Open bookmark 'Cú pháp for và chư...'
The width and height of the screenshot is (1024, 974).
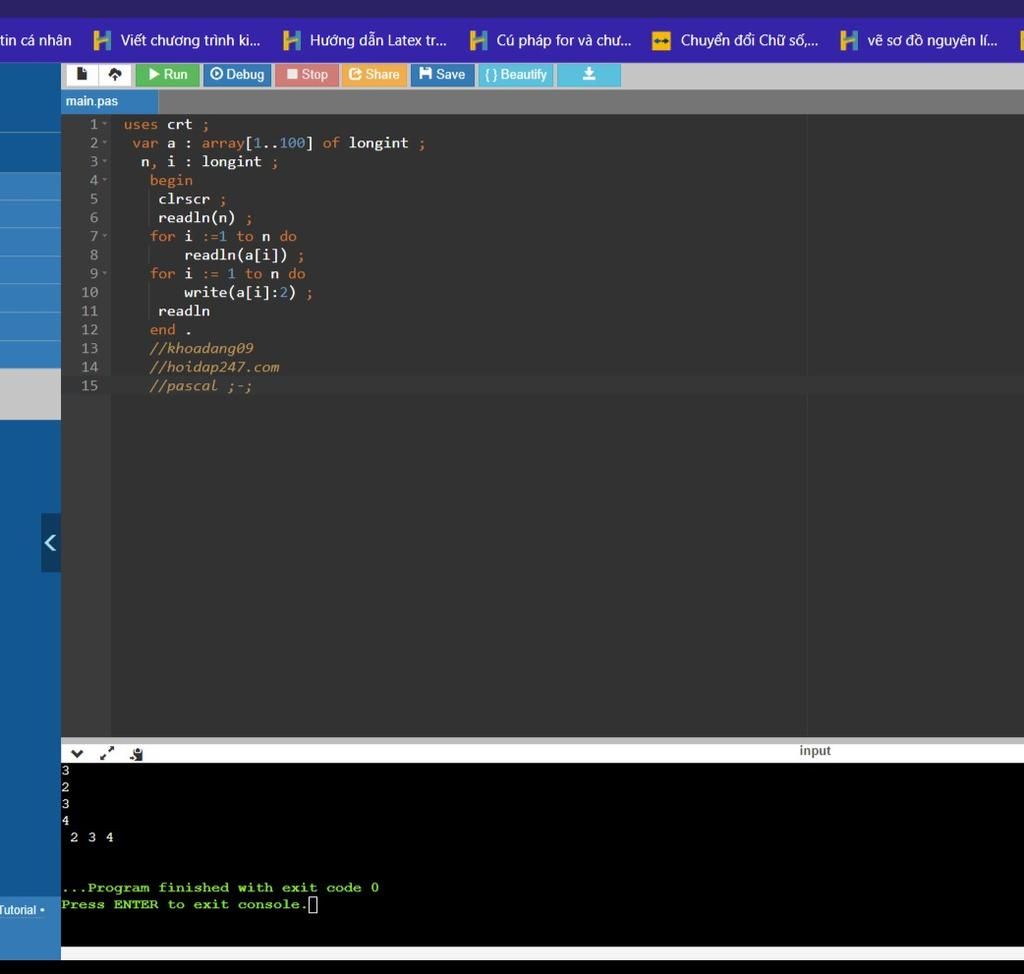point(551,41)
